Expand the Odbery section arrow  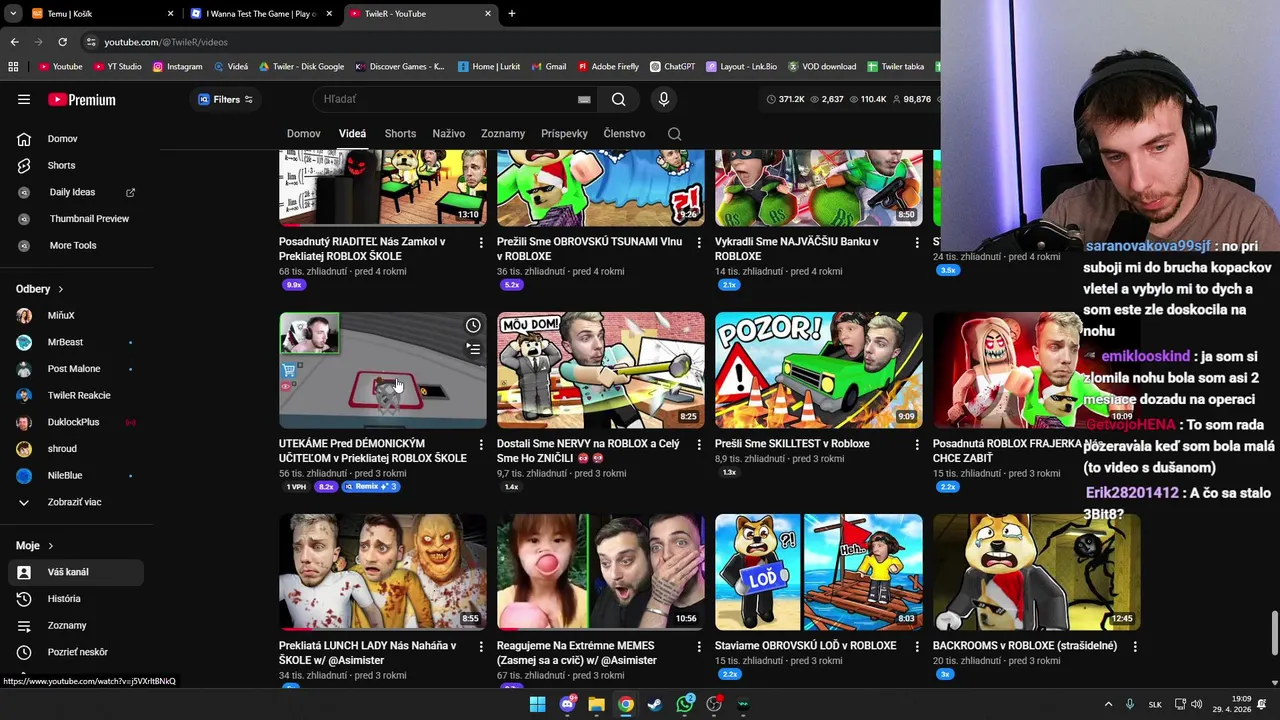(60, 289)
